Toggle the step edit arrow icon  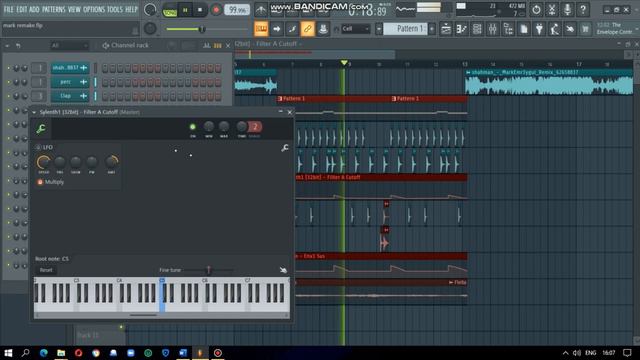[x=277, y=29]
